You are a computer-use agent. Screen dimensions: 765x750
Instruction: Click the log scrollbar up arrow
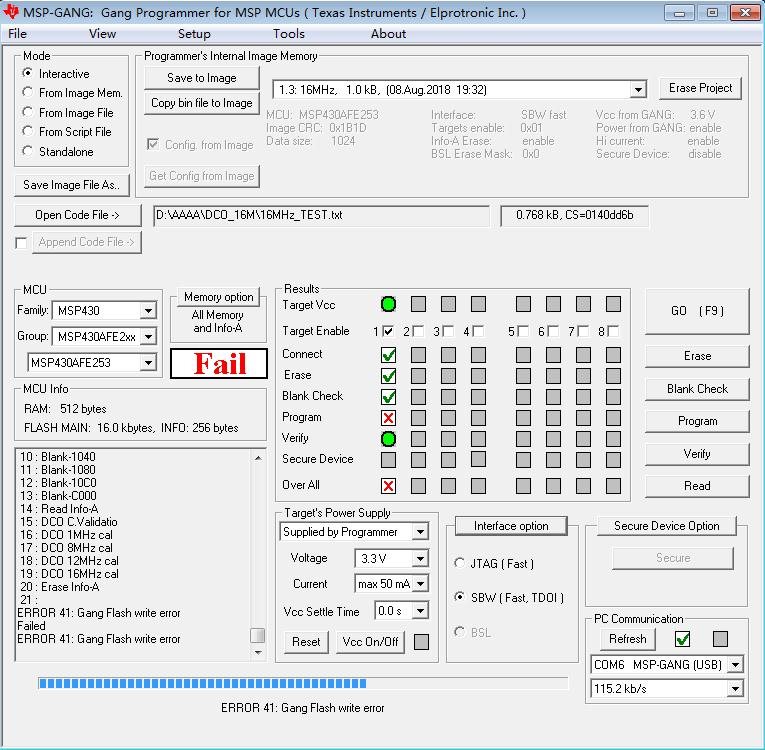[258, 458]
